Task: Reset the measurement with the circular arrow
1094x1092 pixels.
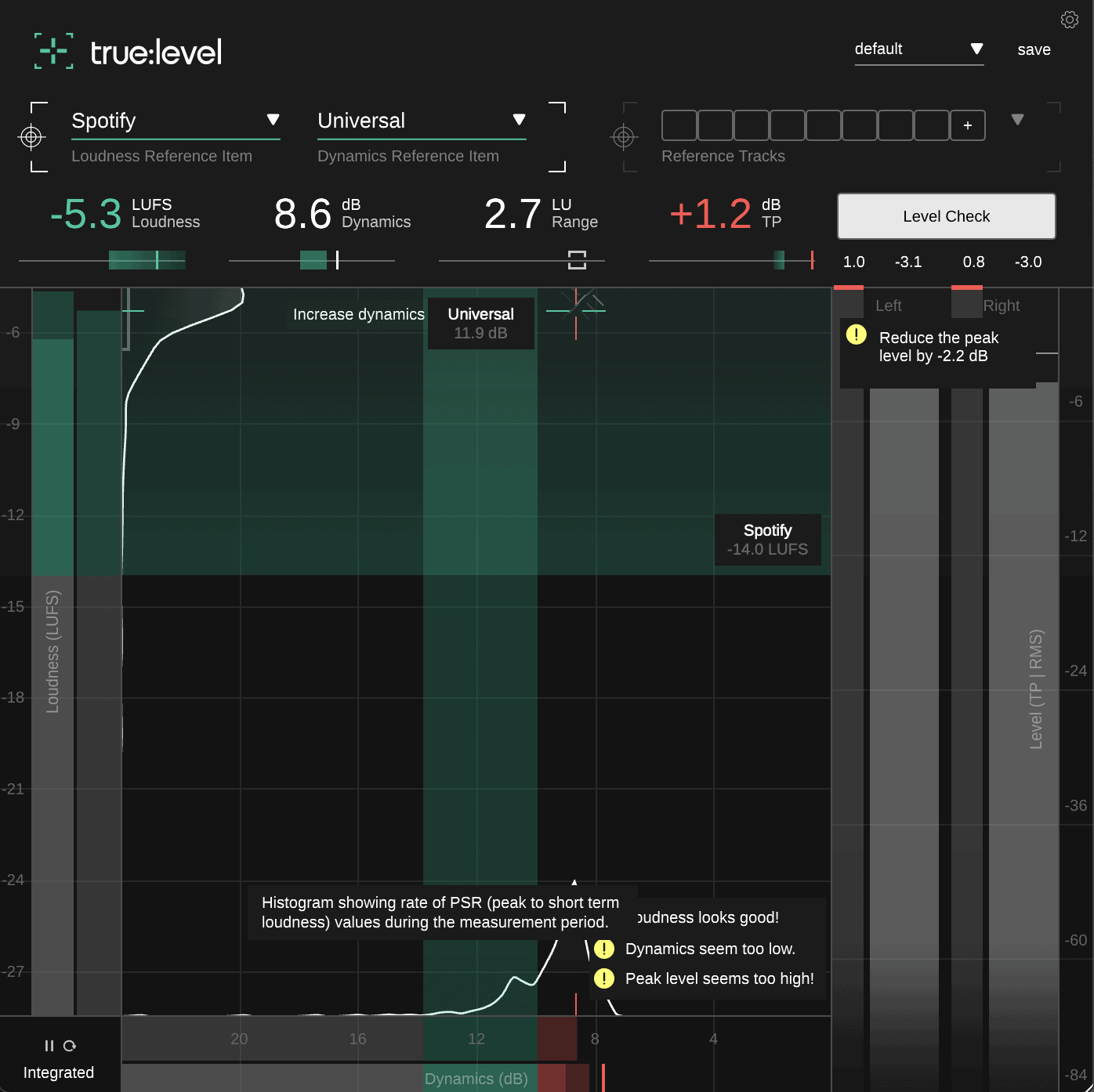Action: (70, 1046)
